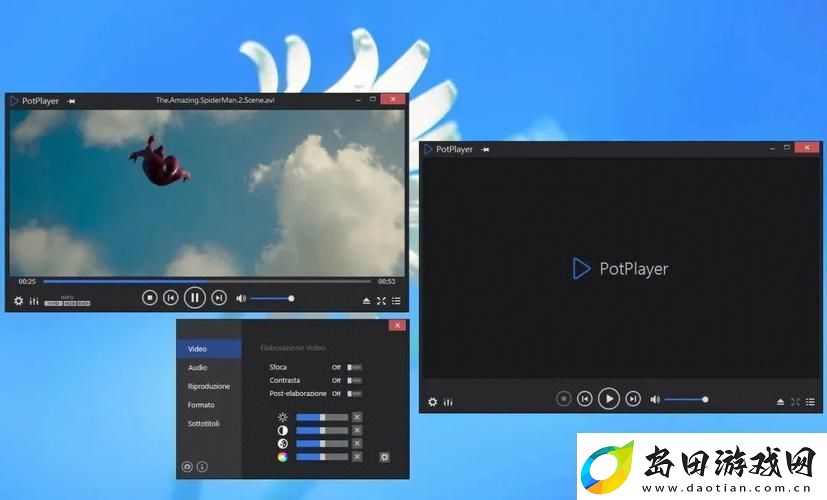Jump to previous track in SpiderMan player
This screenshot has width=827, height=500.
coord(170,298)
